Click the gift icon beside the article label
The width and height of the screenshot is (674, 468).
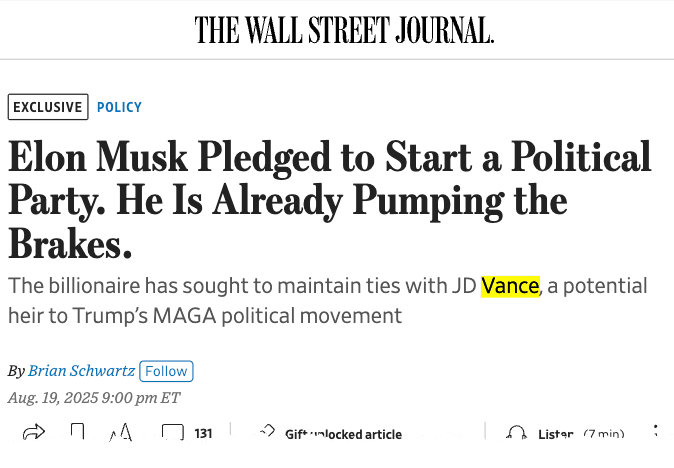tap(265, 434)
